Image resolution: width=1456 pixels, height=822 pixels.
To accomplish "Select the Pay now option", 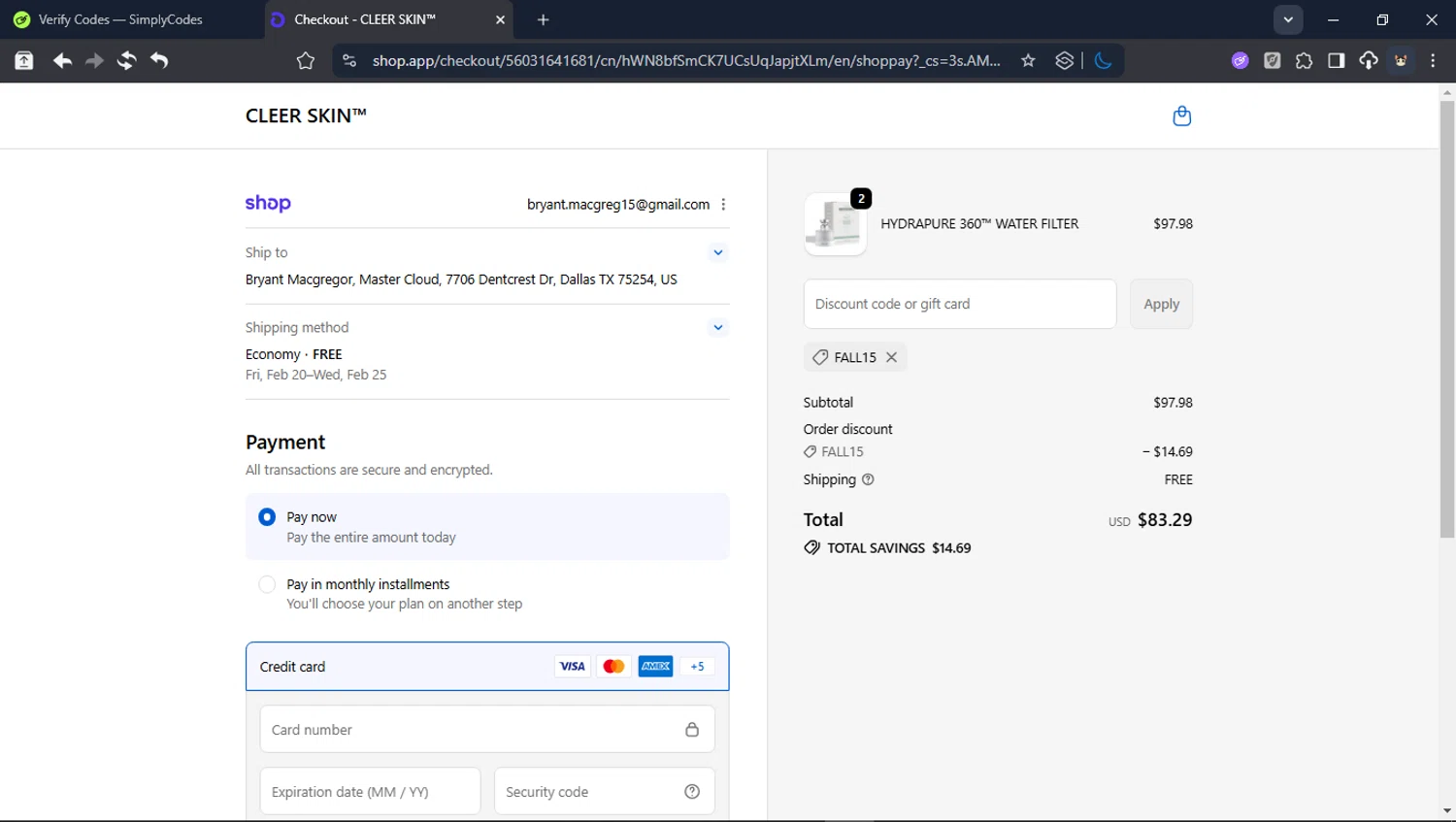I will click(267, 516).
